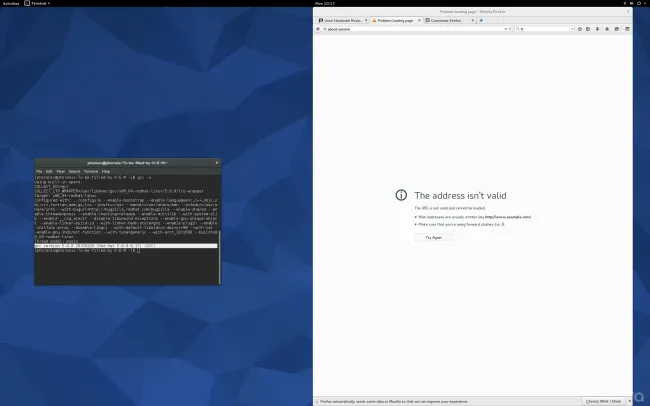
Task: Click inside the Firefox search box
Action: (x=545, y=29)
